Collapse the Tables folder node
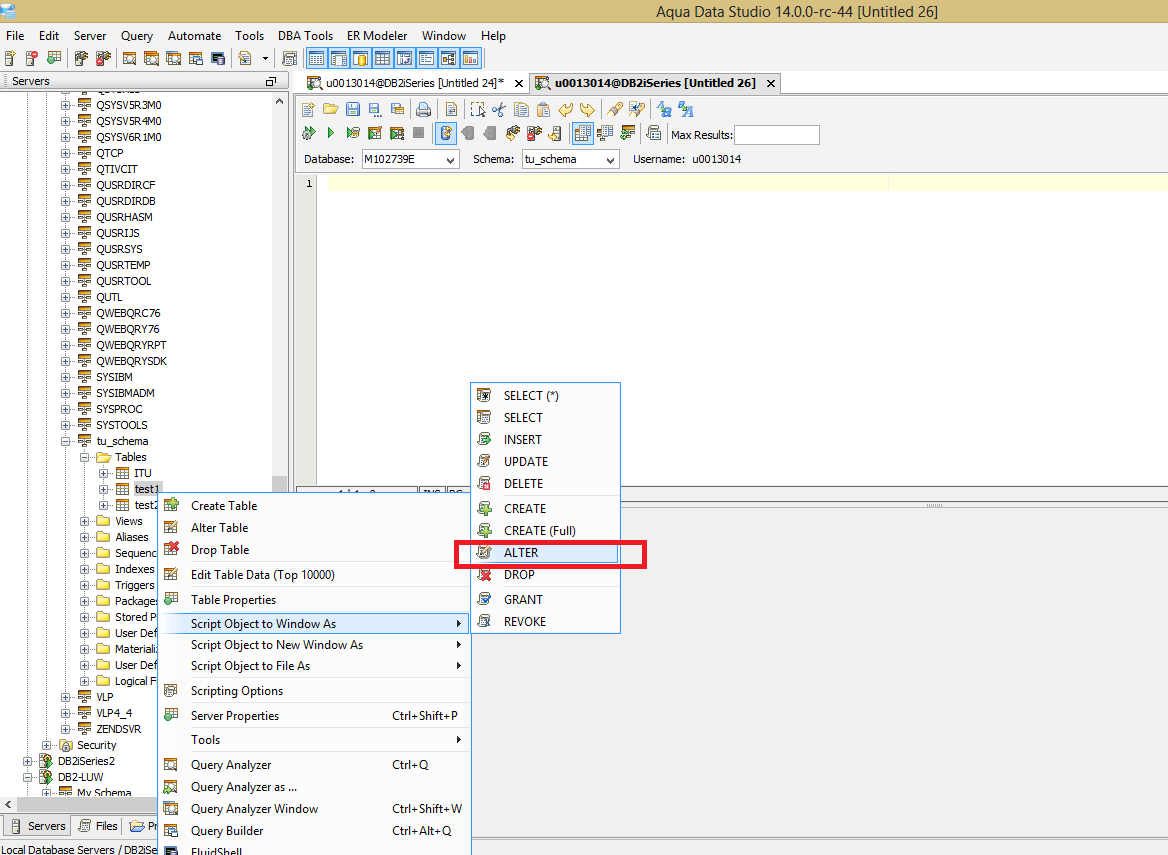 [84, 457]
